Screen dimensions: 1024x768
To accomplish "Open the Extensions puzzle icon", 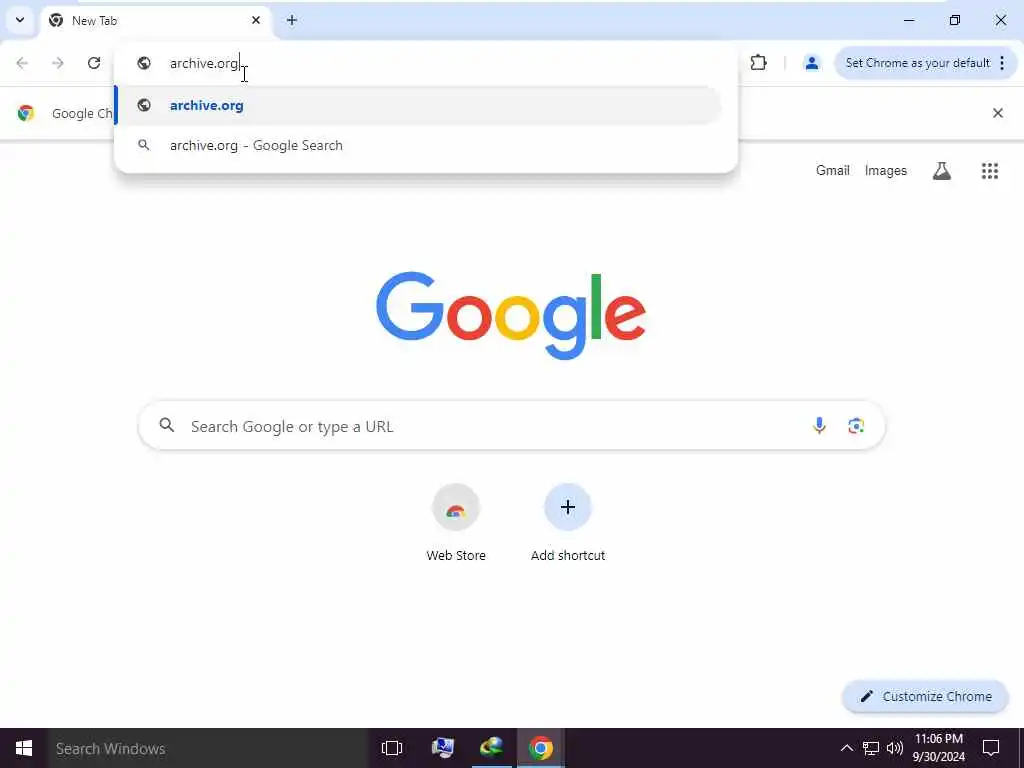I will coord(758,63).
